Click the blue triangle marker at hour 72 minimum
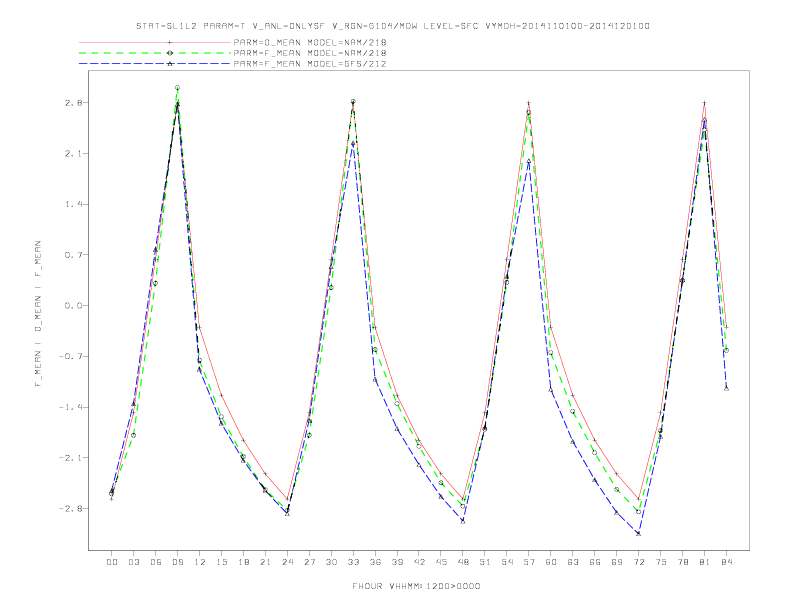792x612 pixels. point(638,533)
